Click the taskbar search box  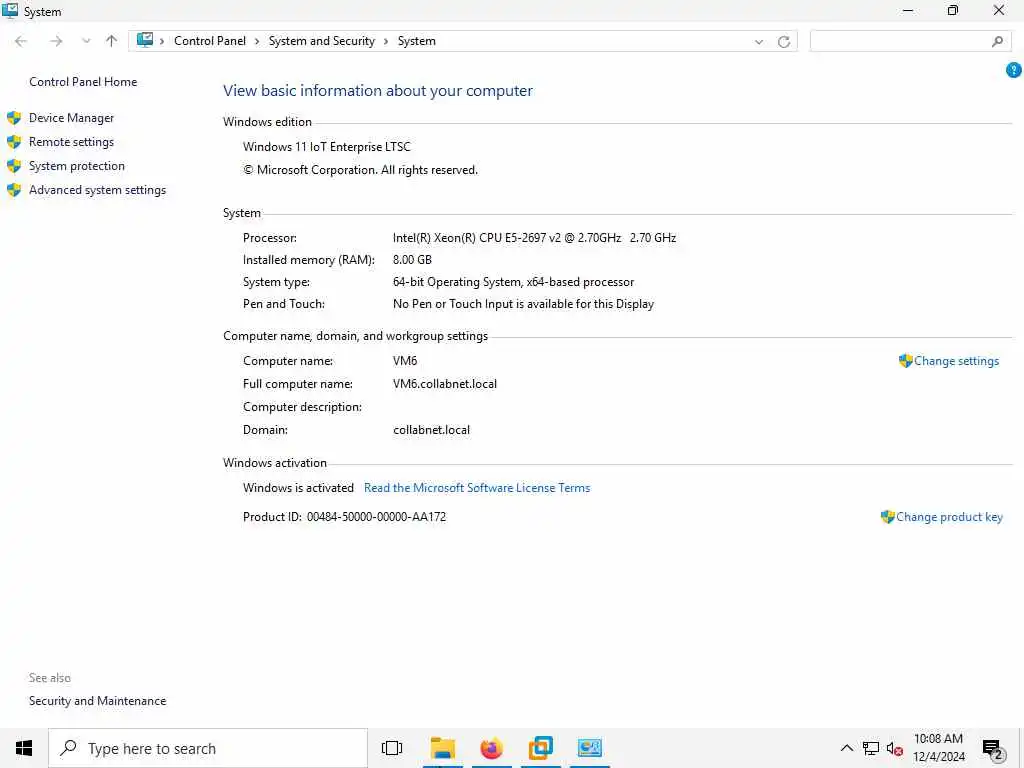(x=208, y=748)
